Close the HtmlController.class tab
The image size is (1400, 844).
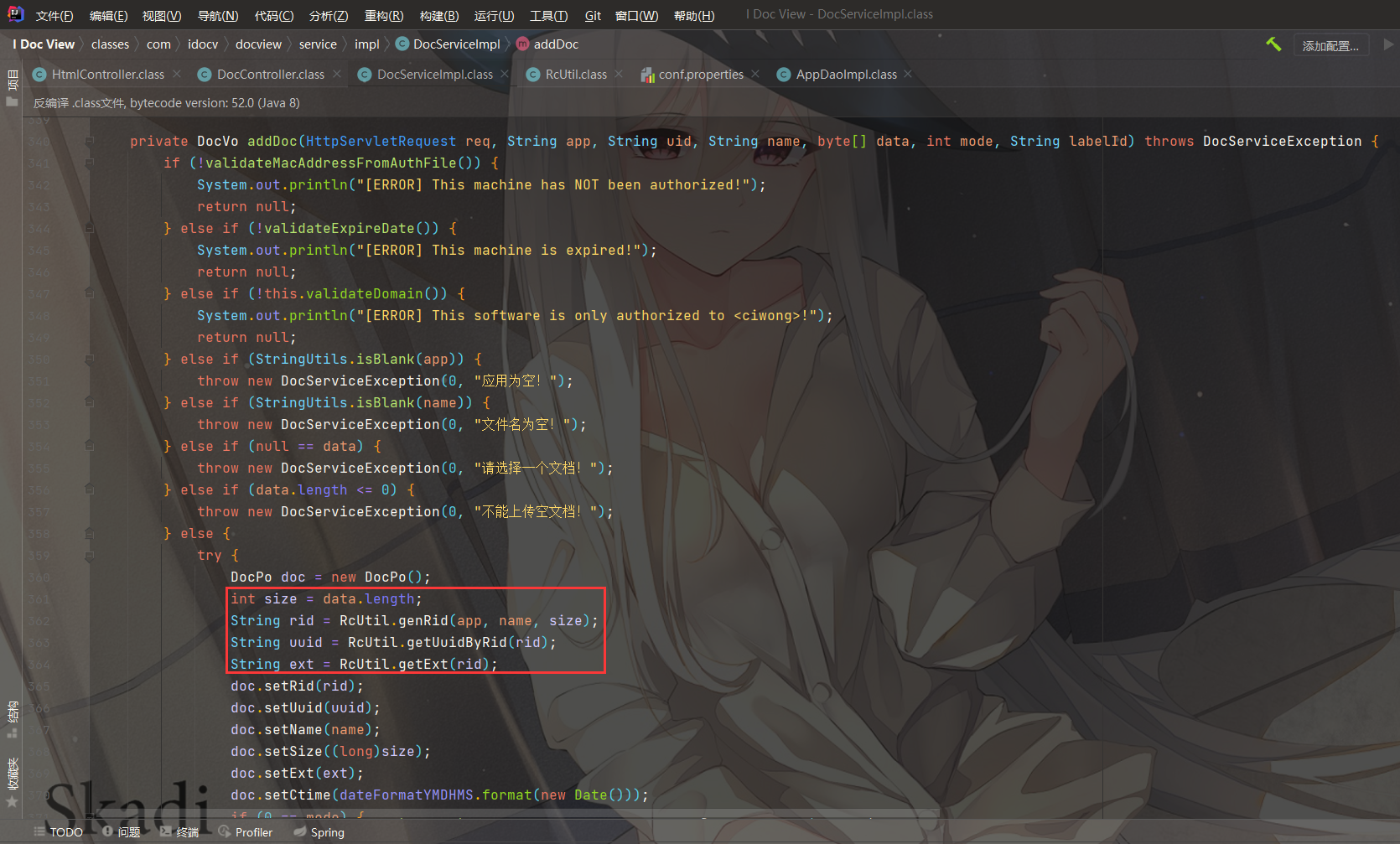(177, 74)
